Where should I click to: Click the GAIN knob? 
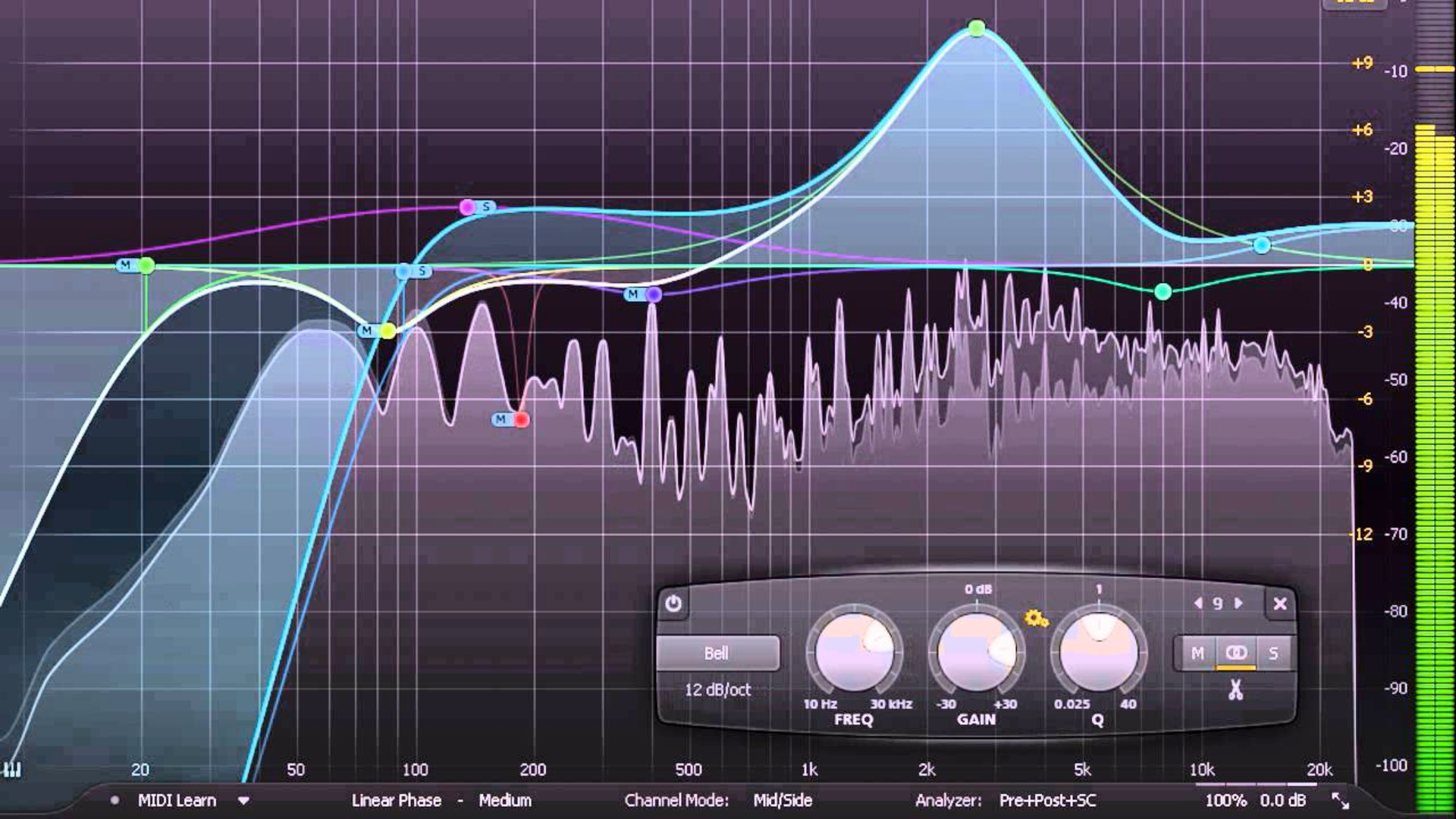(976, 652)
